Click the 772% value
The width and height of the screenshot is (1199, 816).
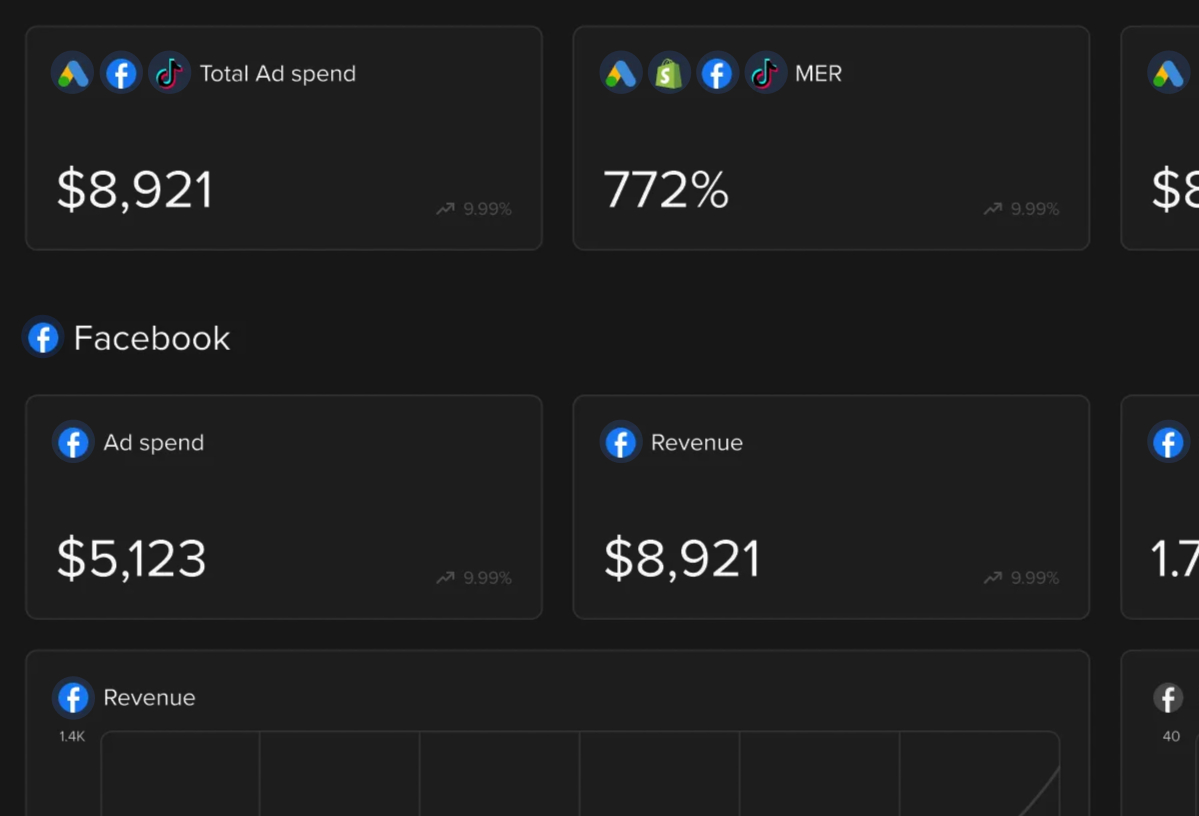(x=666, y=189)
